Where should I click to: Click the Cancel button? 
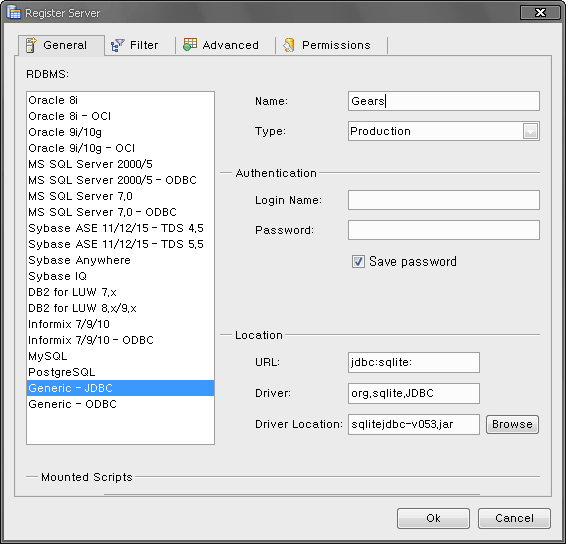tap(514, 518)
